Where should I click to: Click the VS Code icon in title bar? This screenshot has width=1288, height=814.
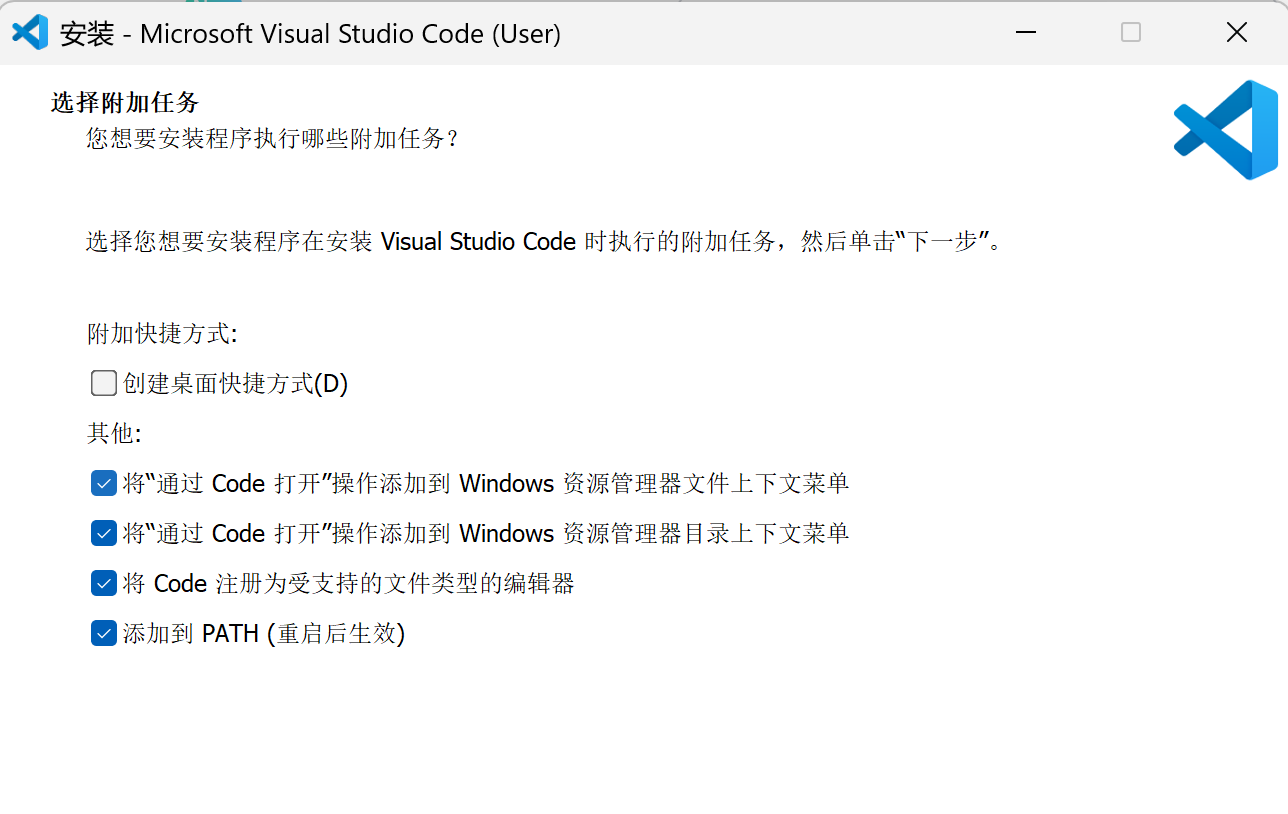tap(30, 32)
